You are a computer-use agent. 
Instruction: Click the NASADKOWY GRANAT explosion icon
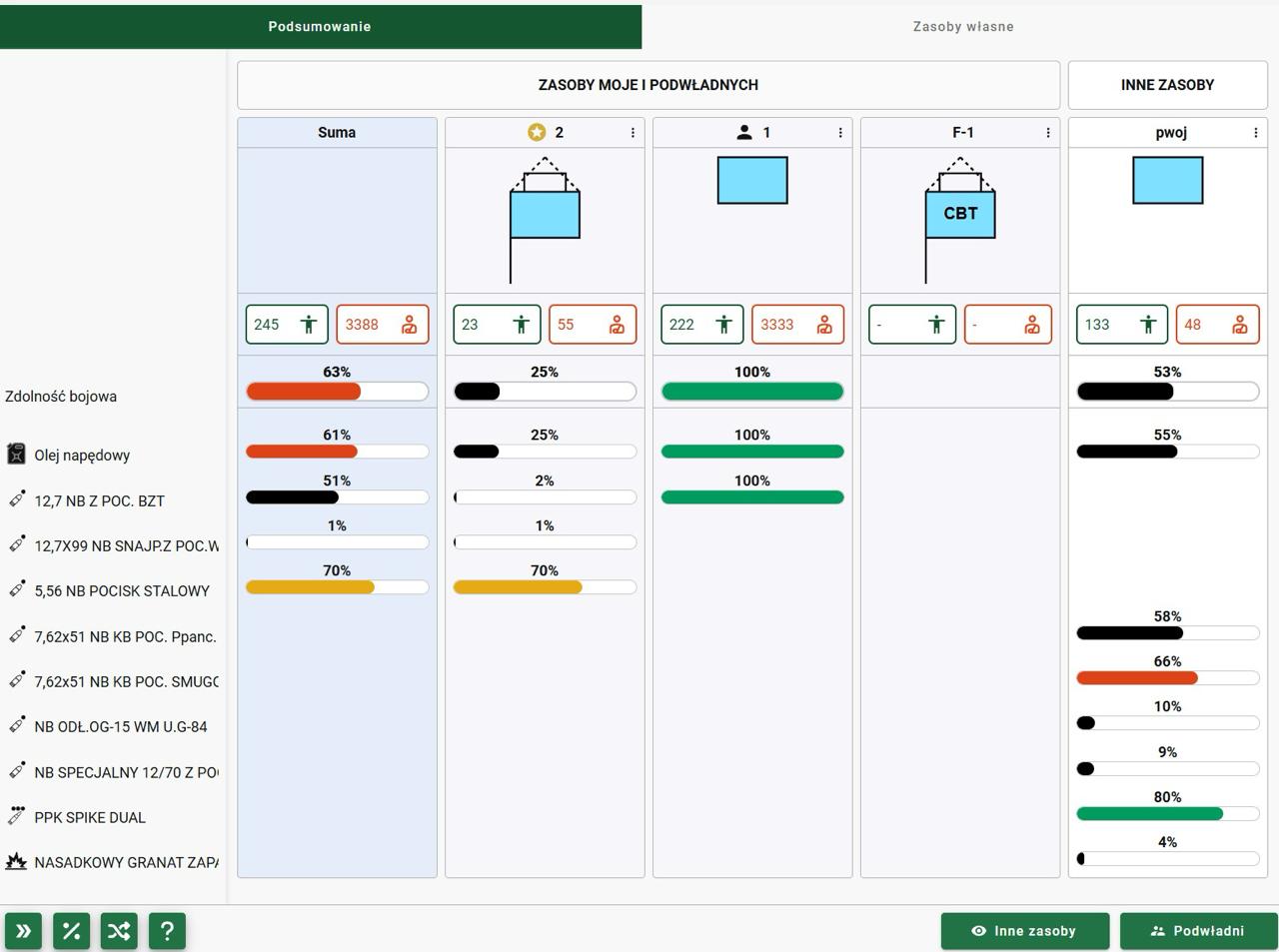point(16,861)
